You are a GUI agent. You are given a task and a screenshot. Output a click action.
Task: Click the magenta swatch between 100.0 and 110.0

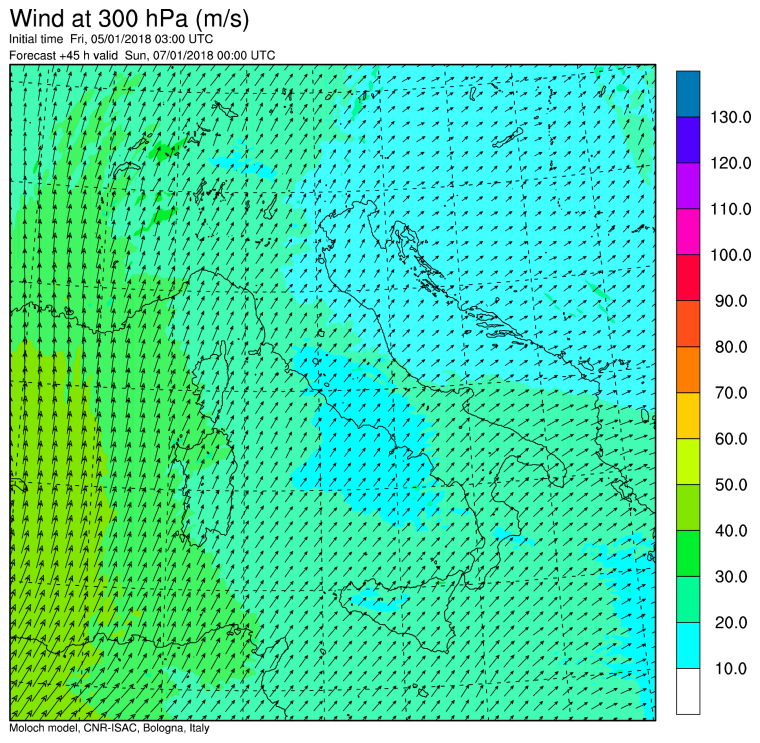[x=688, y=232]
